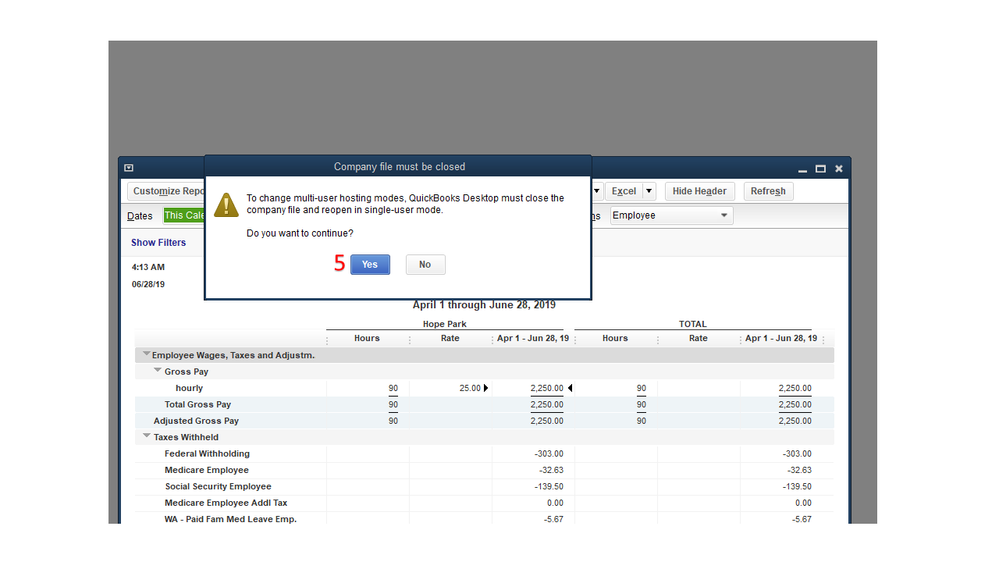The image size is (999, 562).
Task: Click Social Security Employee row label
Action: 218,487
